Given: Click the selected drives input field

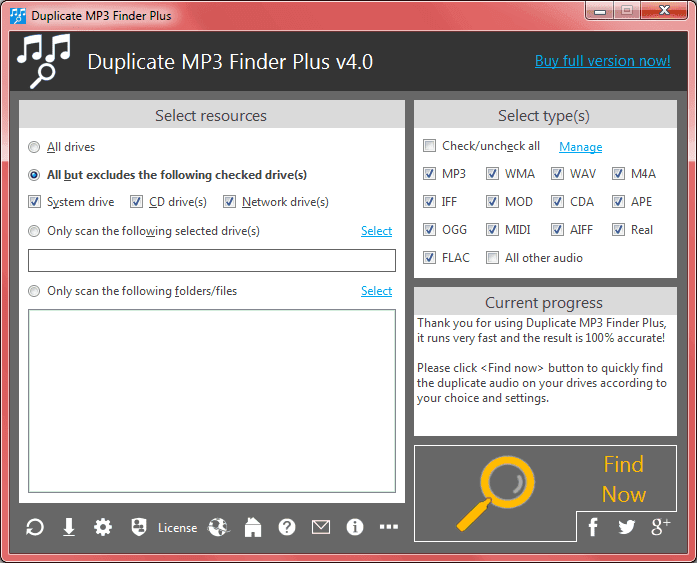Looking at the screenshot, I should tap(212, 260).
